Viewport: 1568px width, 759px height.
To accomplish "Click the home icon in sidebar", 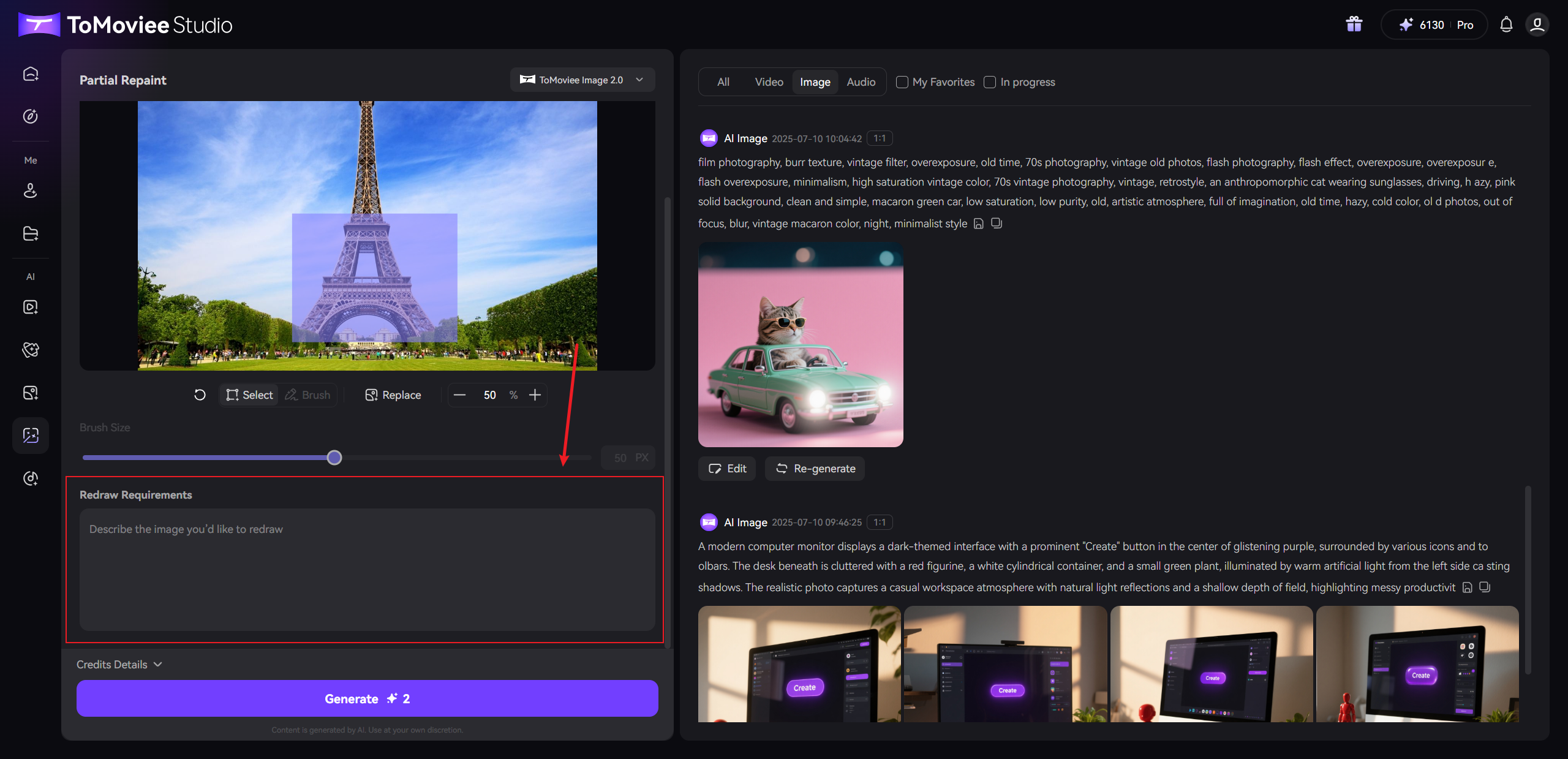I will [31, 74].
